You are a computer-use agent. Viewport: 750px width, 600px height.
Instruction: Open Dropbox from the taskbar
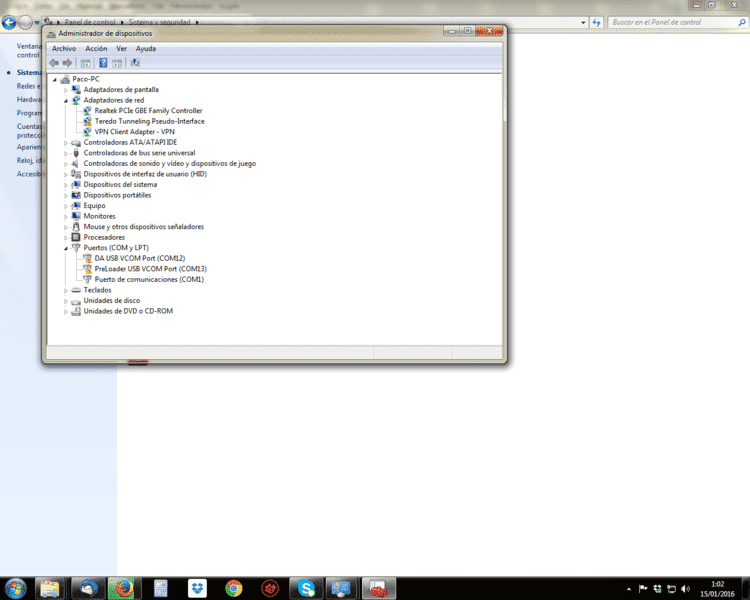click(x=197, y=588)
